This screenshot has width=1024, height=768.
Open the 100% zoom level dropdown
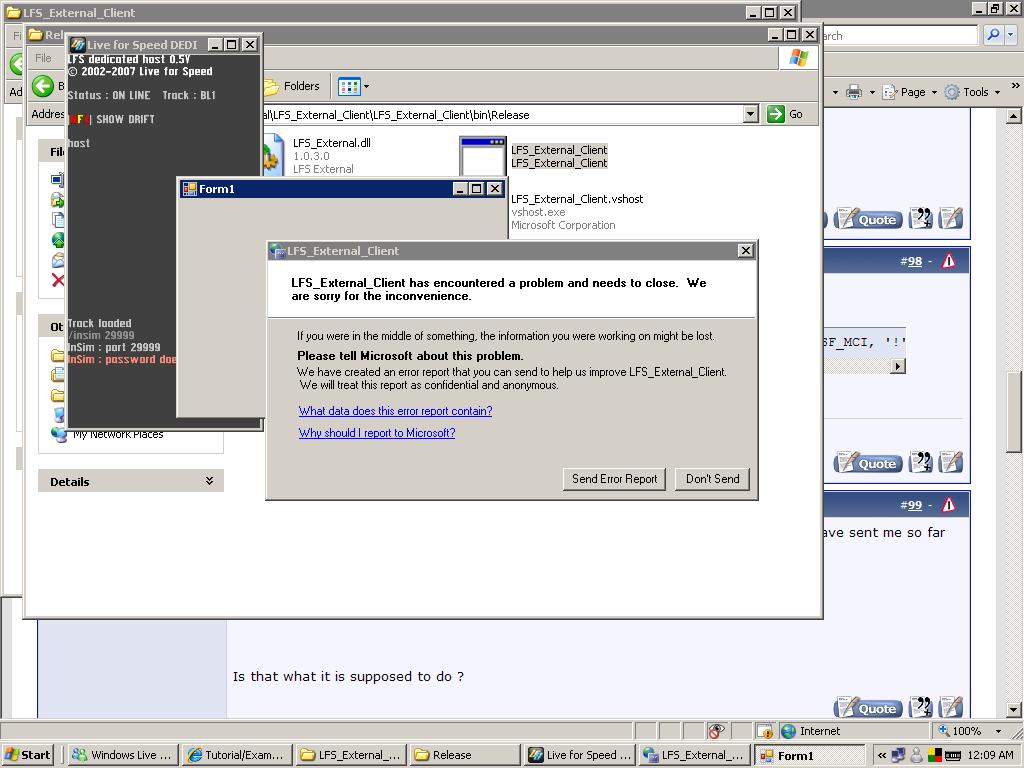tap(998, 731)
